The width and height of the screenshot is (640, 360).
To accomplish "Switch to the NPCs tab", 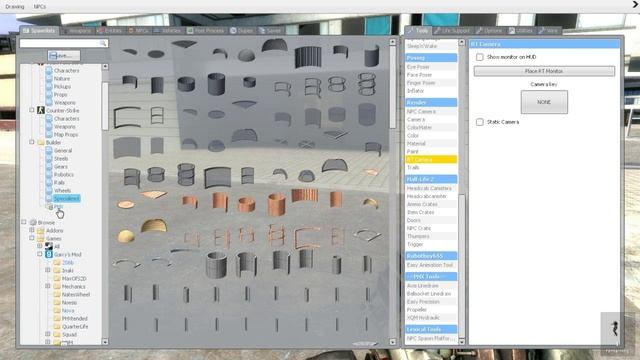I will click(x=139, y=31).
